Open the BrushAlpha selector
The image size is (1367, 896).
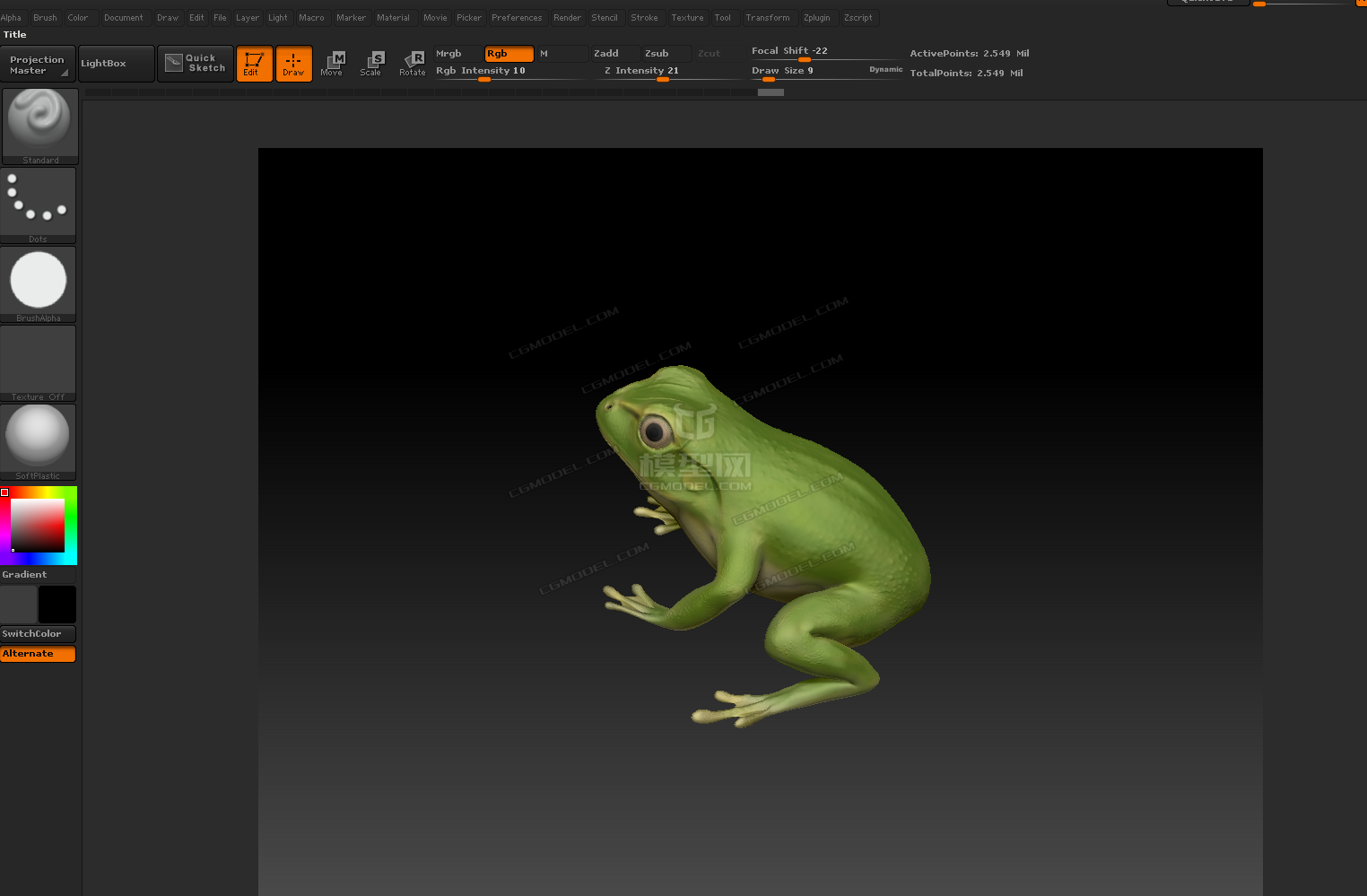[x=39, y=284]
